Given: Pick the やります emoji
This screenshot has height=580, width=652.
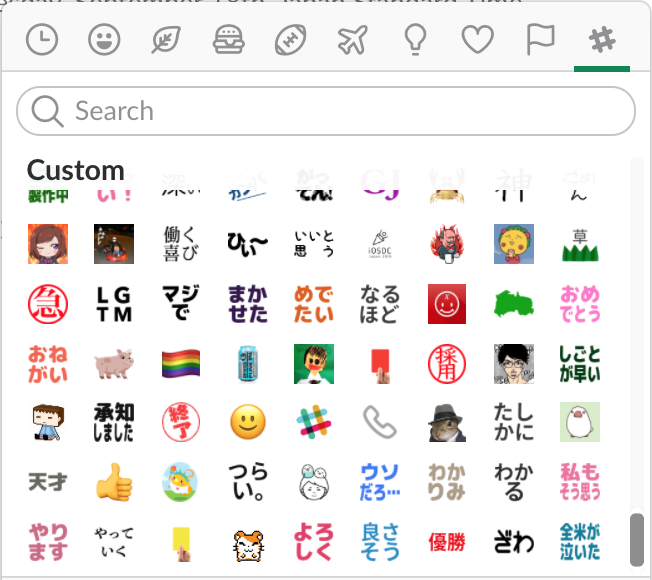Looking at the screenshot, I should pyautogui.click(x=48, y=542).
